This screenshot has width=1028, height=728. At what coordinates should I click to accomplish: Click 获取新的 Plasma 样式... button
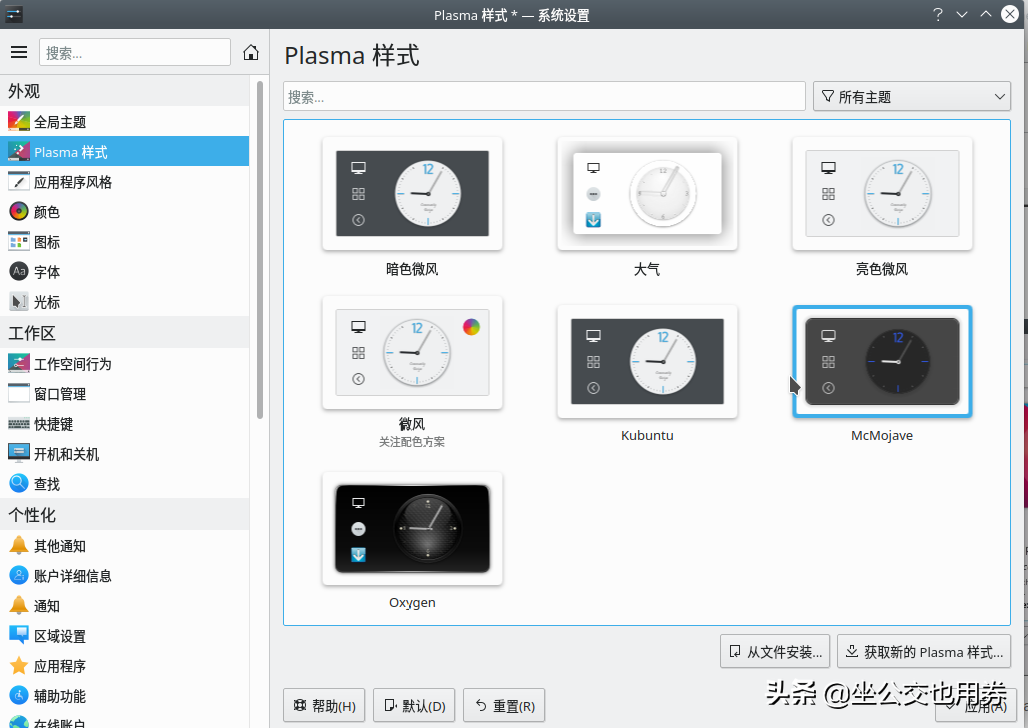[x=924, y=651]
